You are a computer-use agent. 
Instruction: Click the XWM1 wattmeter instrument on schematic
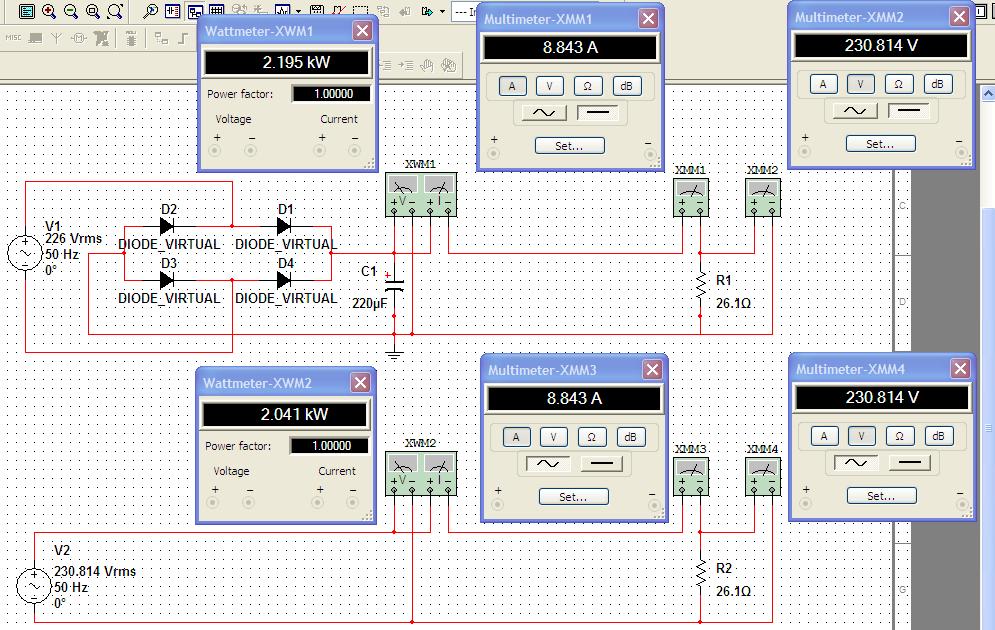[x=421, y=195]
